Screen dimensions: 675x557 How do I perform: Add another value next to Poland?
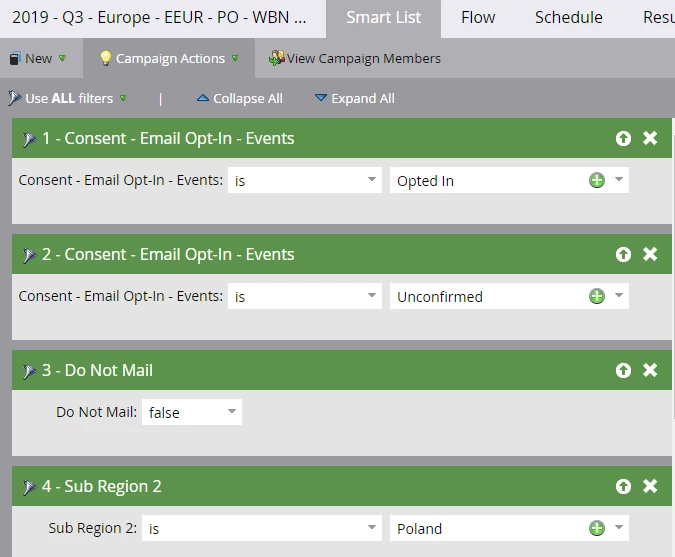597,528
